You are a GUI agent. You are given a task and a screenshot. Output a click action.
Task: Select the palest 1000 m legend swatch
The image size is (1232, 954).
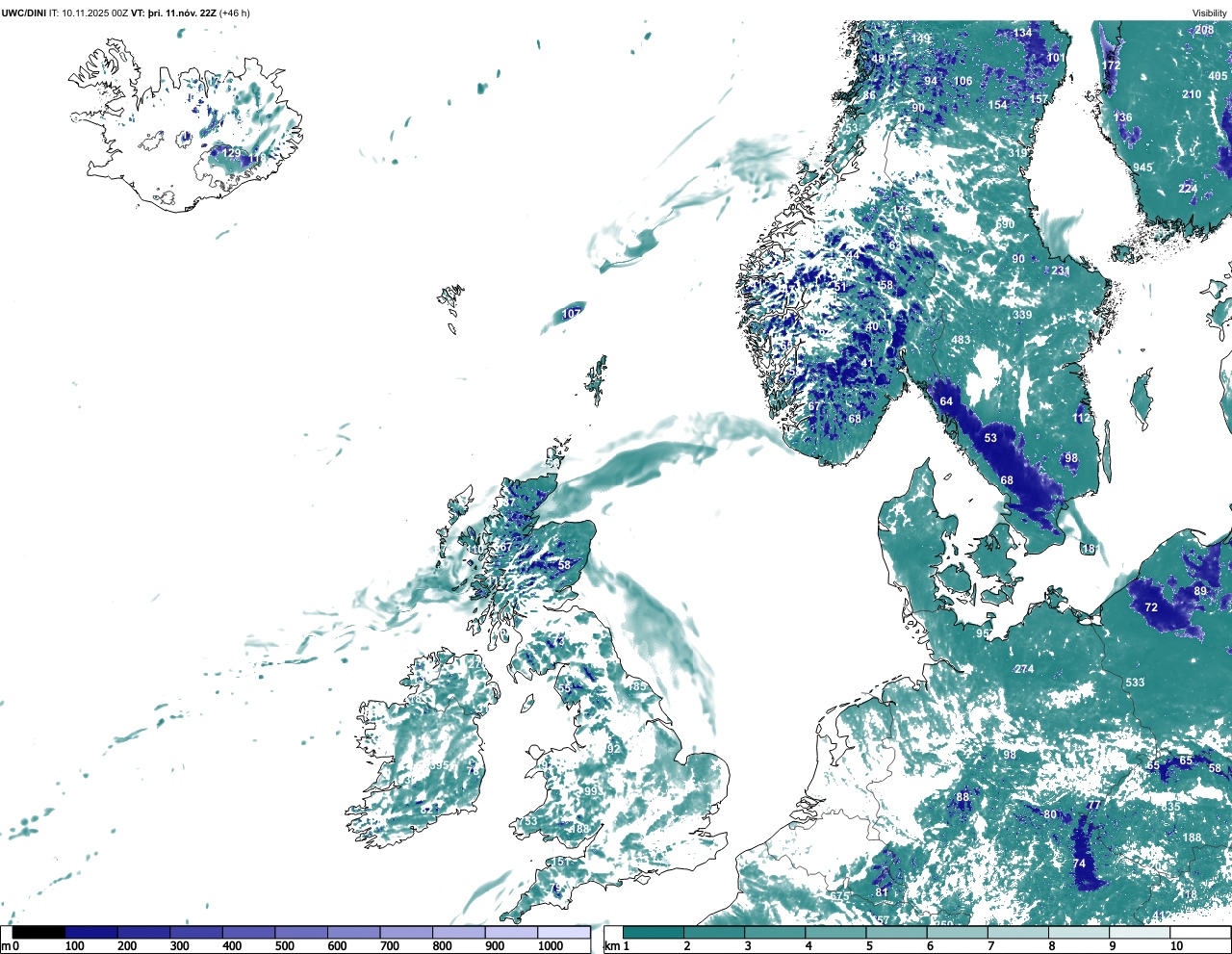(x=563, y=932)
